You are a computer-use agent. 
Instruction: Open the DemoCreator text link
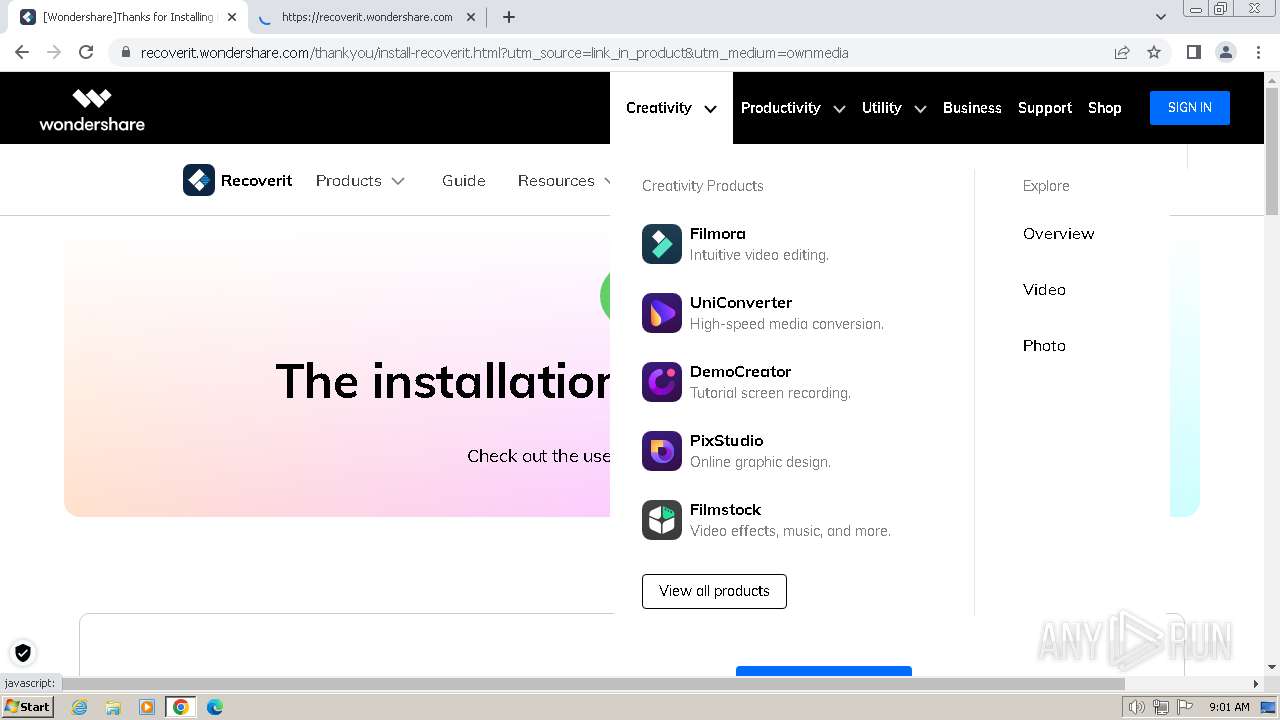740,372
